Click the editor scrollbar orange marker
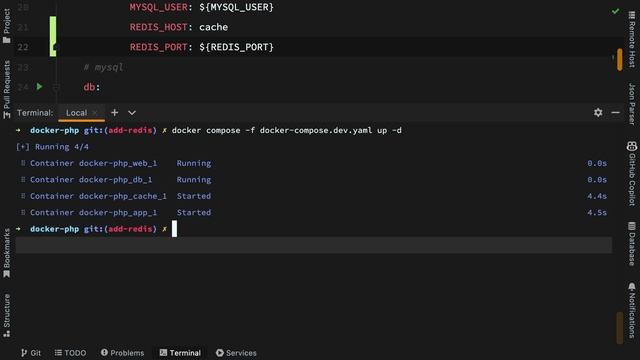The image size is (640, 360). (x=620, y=59)
